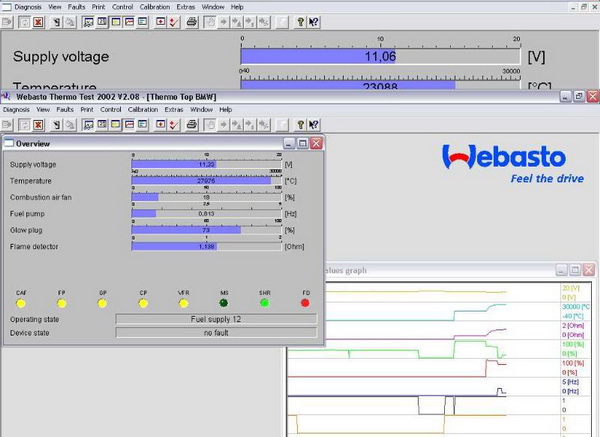Image resolution: width=600 pixels, height=437 pixels.
Task: Click the '20 [V]' label in the graph legend
Action: pos(571,288)
